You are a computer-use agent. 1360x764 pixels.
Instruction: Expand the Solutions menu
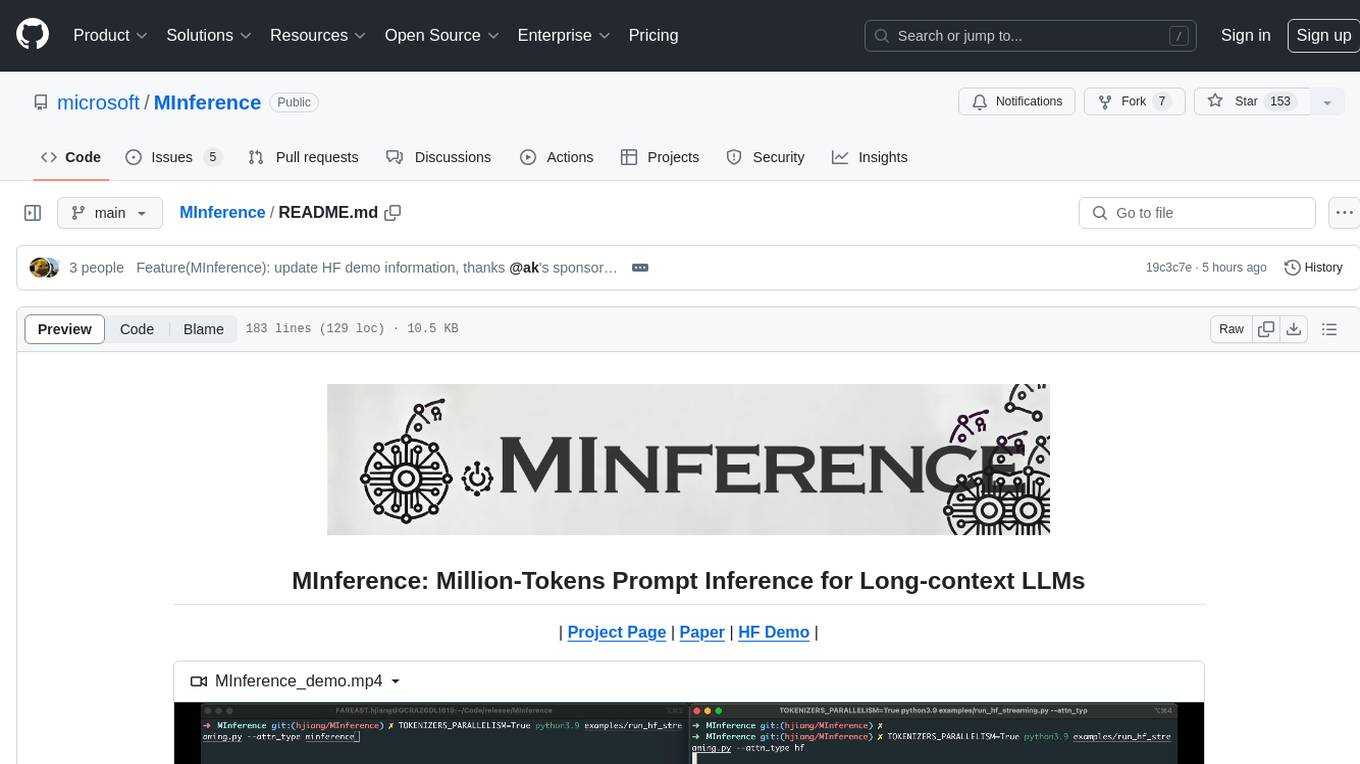pyautogui.click(x=208, y=35)
